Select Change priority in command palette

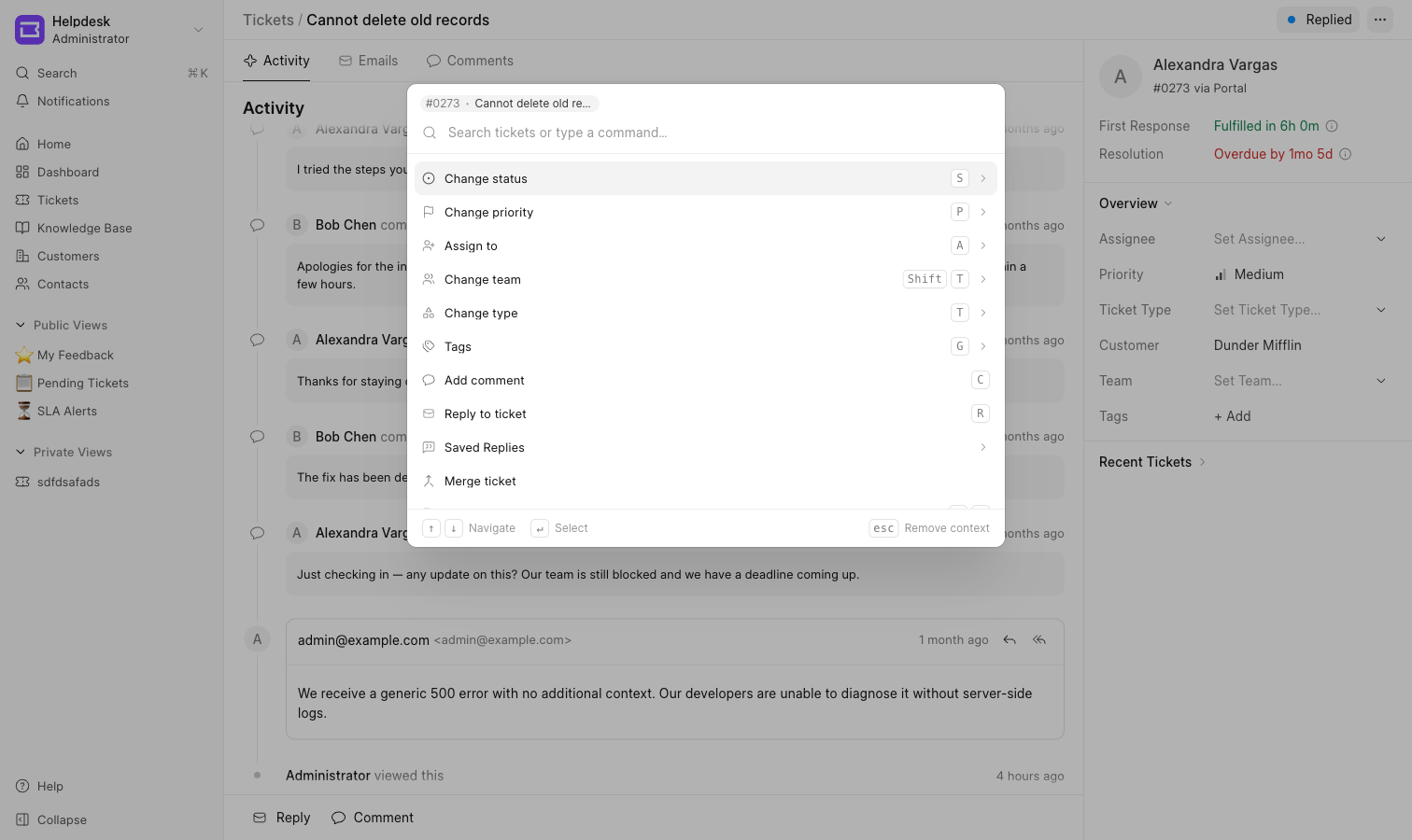pos(706,212)
